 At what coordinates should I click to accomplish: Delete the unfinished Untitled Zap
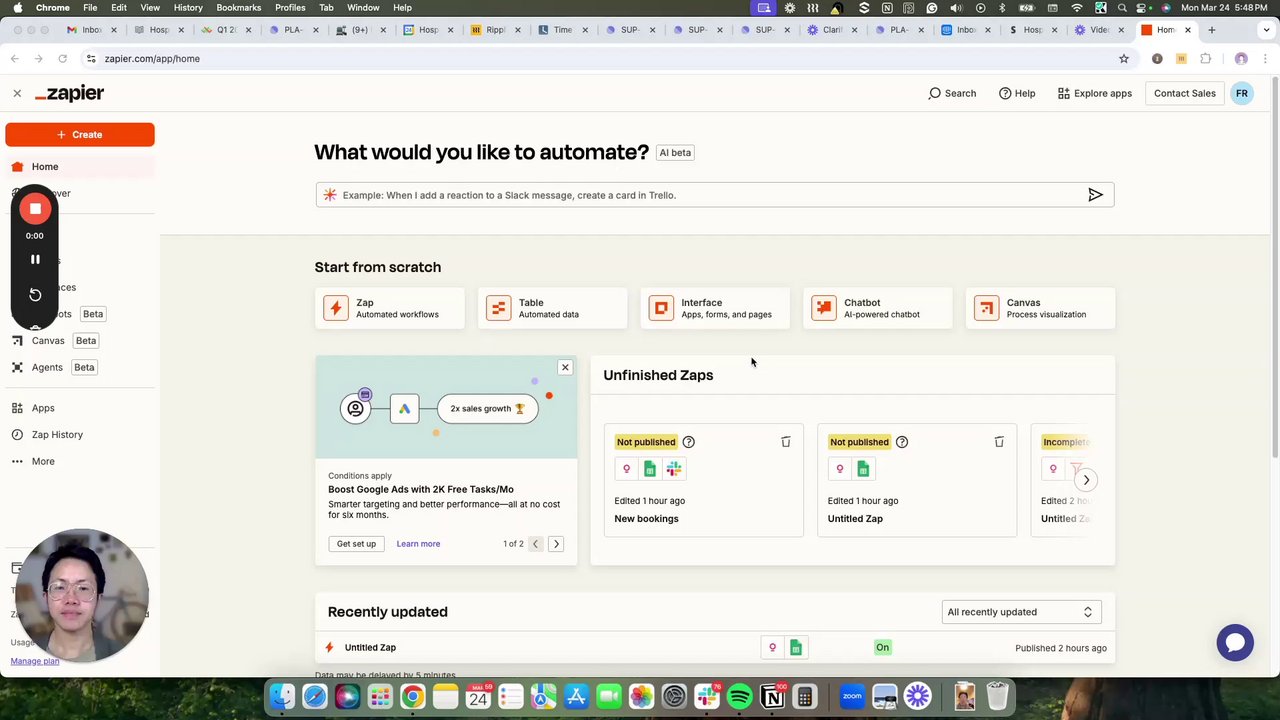(x=999, y=442)
